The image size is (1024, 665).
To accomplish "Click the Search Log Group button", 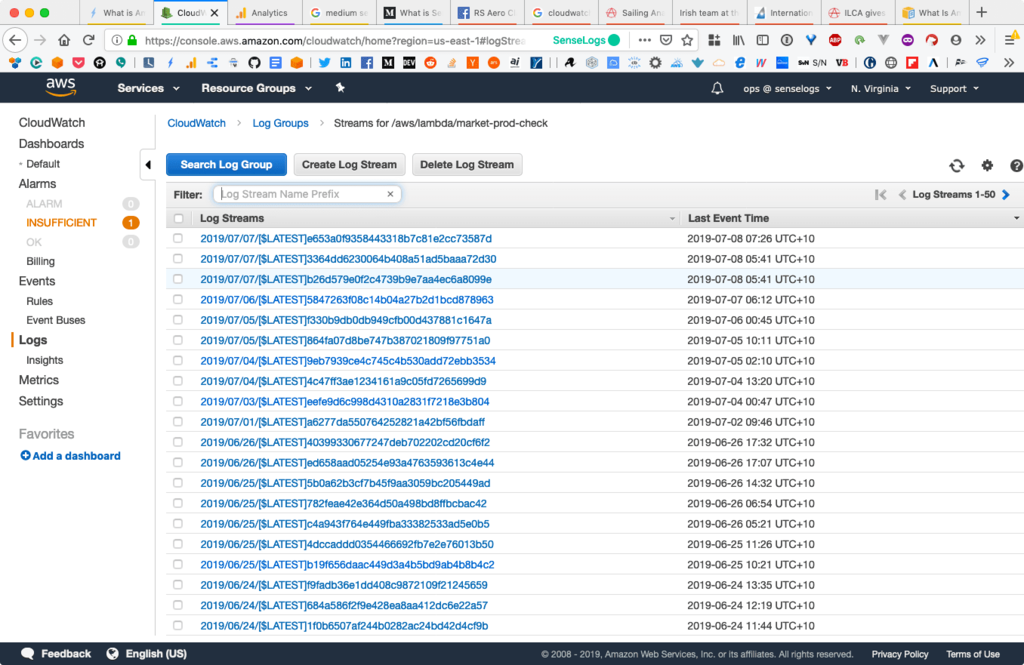I will [x=226, y=165].
